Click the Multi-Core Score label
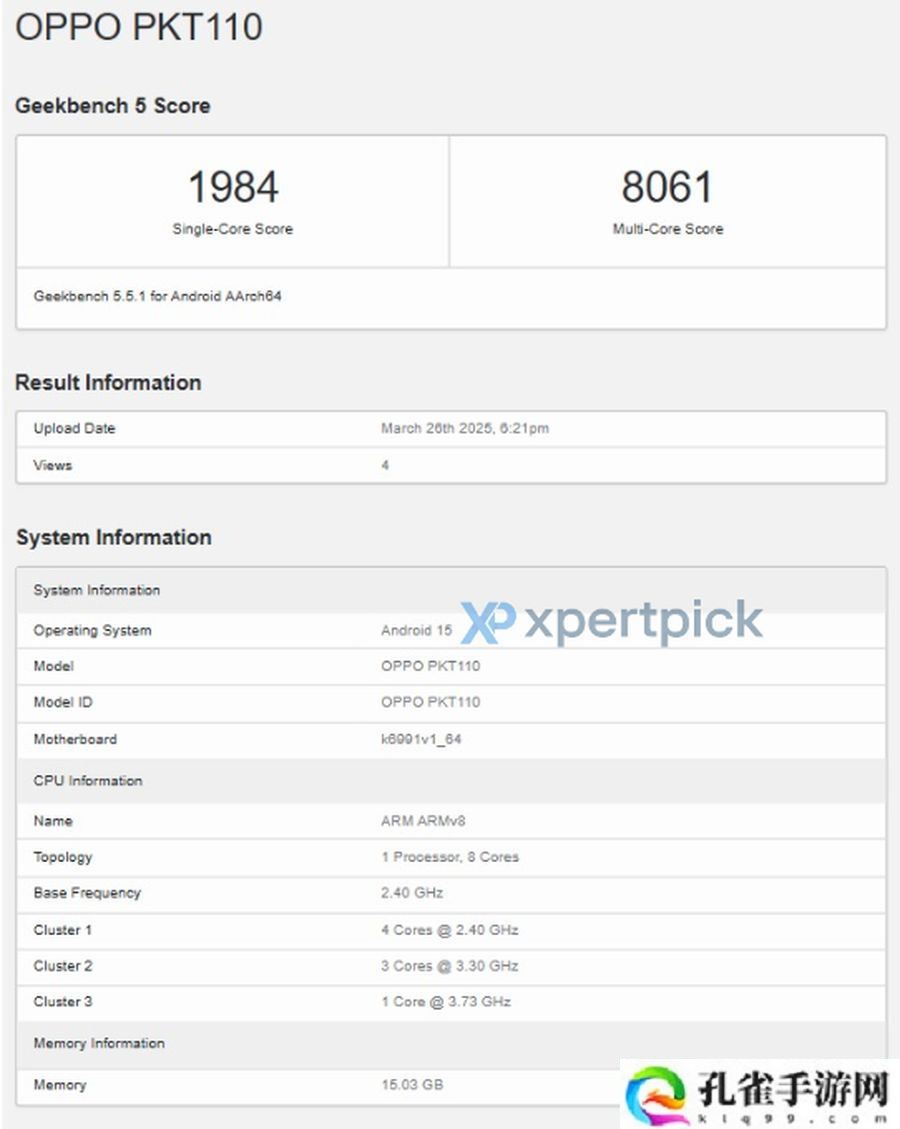Image resolution: width=900 pixels, height=1129 pixels. point(668,229)
